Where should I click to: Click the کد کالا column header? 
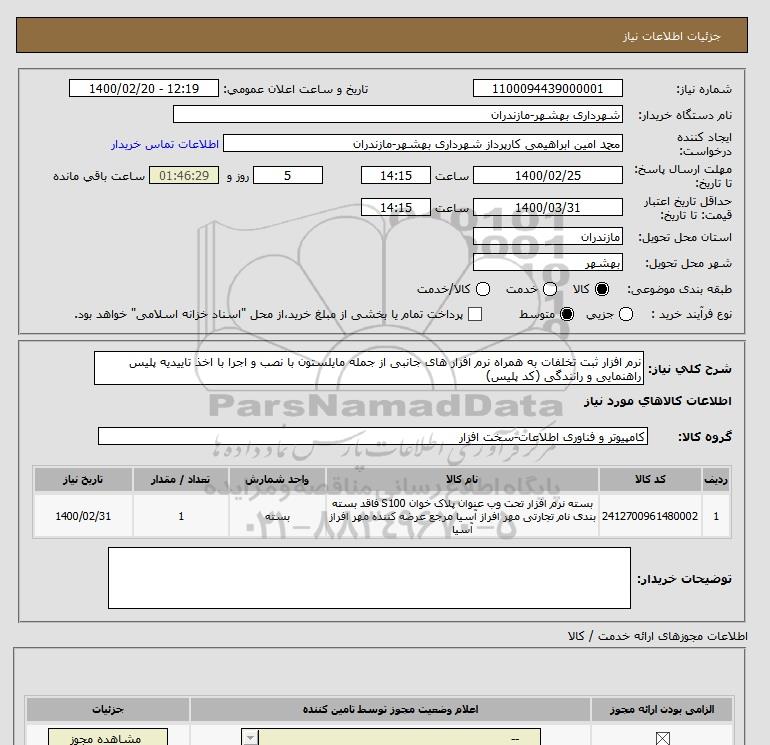pyautogui.click(x=650, y=479)
